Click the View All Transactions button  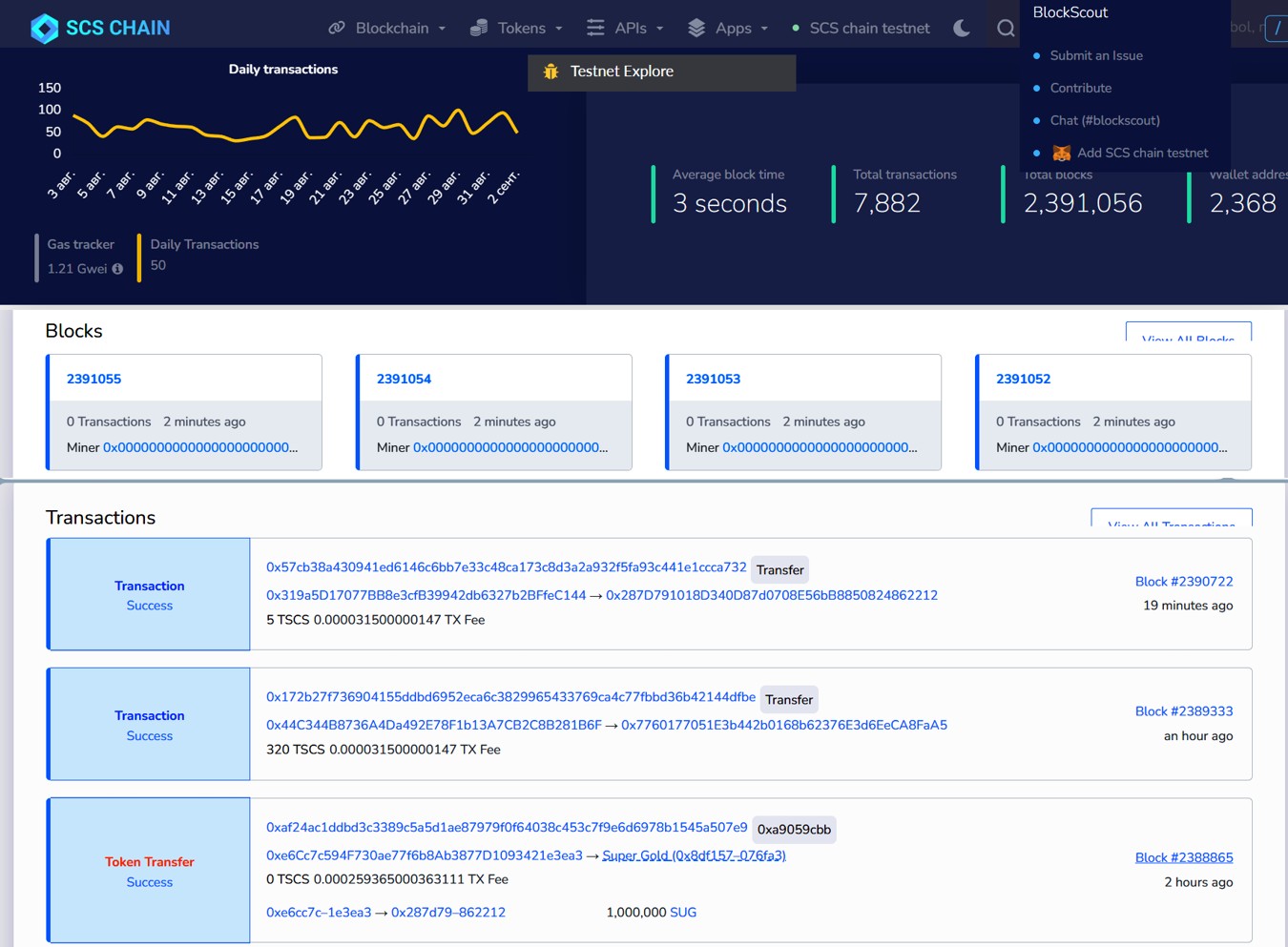click(x=1172, y=518)
